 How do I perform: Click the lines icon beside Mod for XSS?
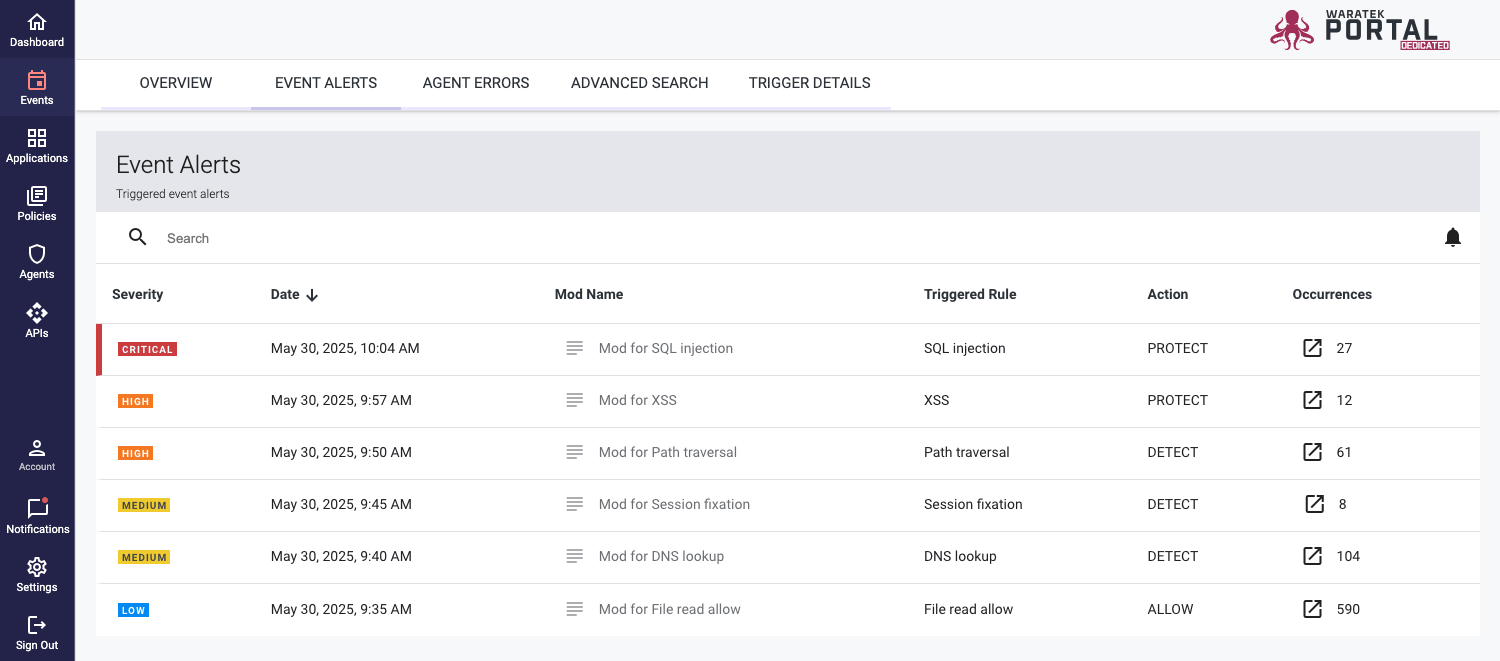pyautogui.click(x=574, y=400)
